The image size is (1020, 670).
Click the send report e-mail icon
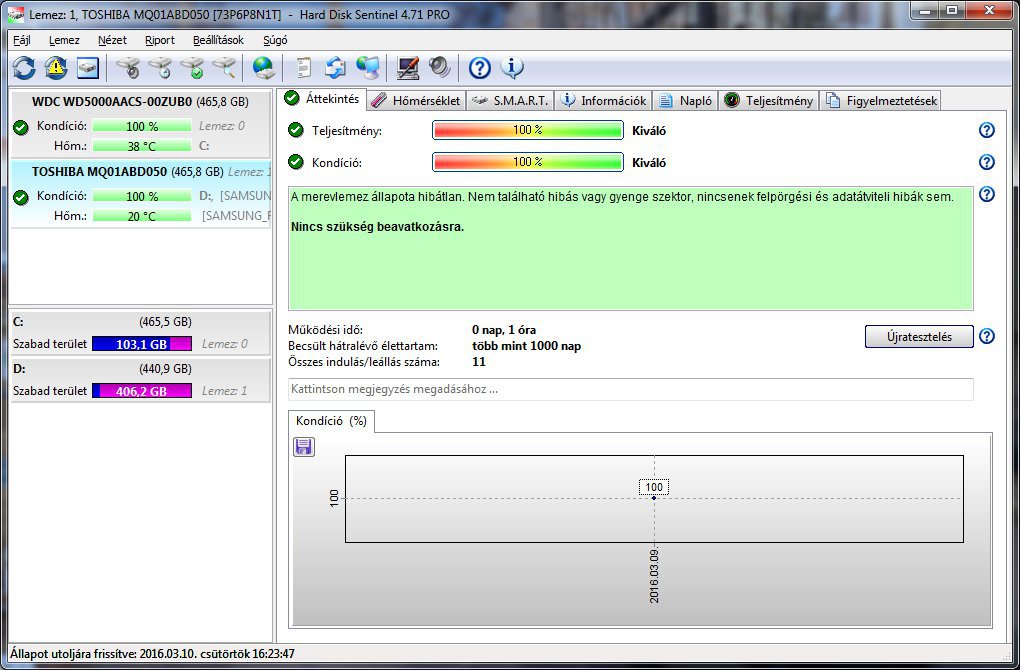click(x=336, y=68)
